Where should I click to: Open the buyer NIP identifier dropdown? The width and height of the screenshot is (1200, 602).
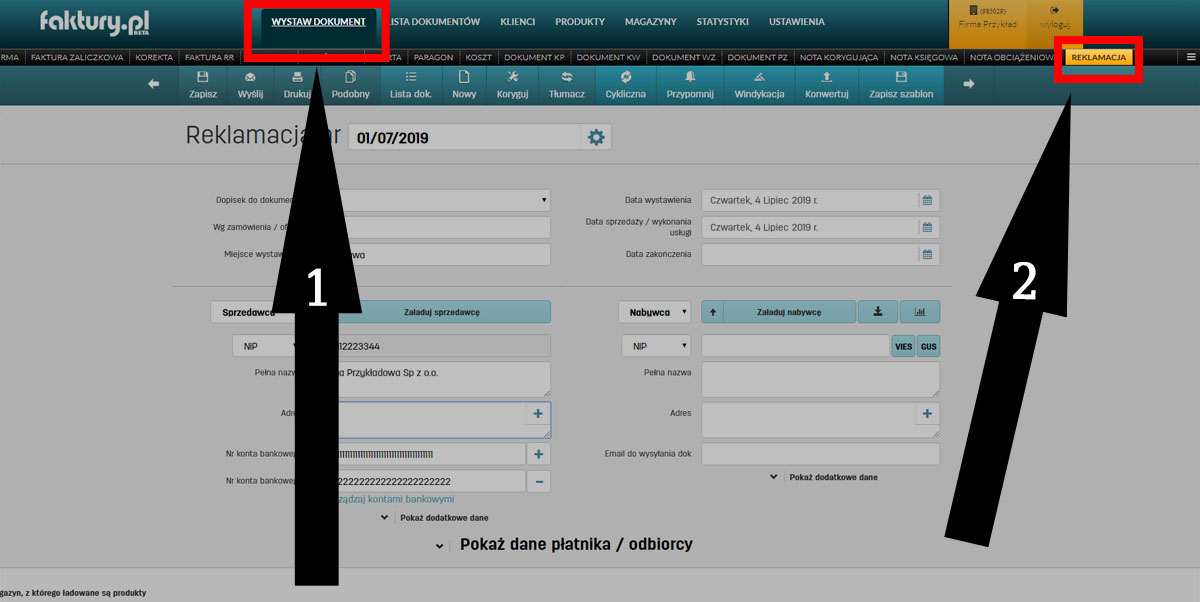[656, 346]
